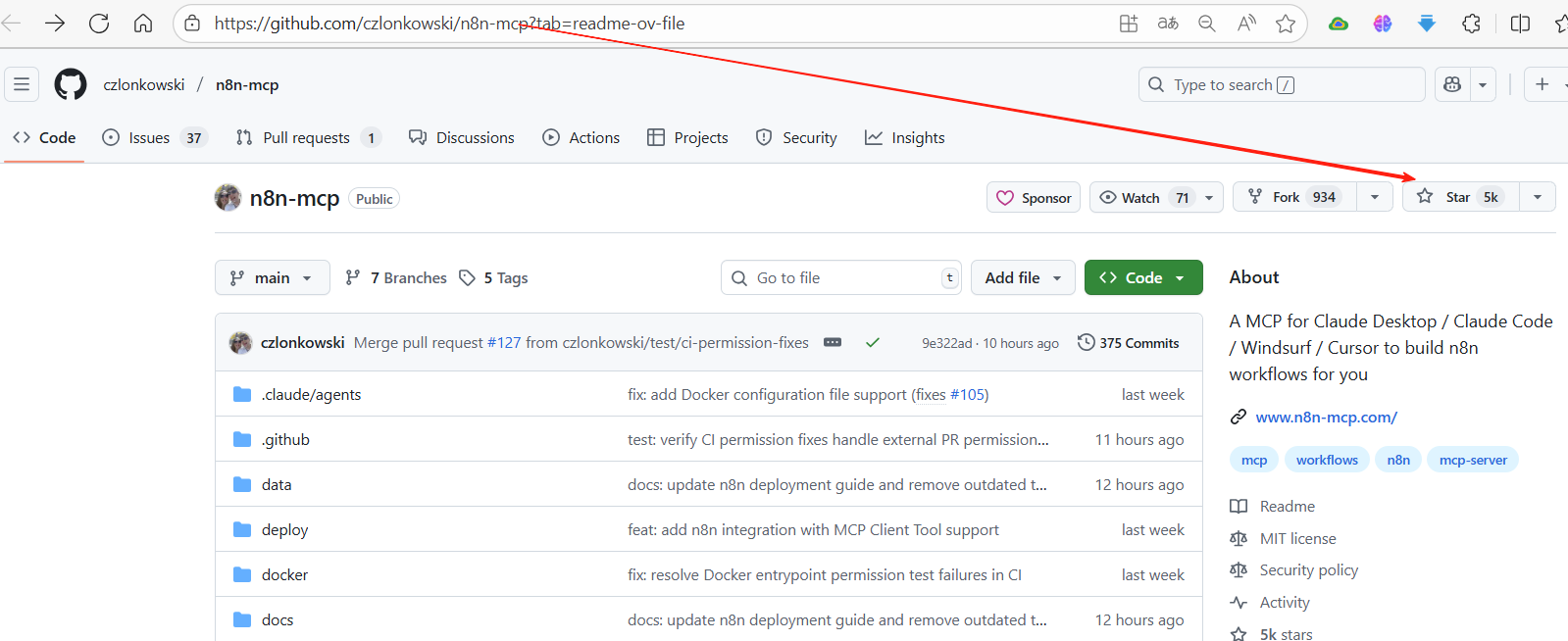Open the docs folder

point(278,619)
